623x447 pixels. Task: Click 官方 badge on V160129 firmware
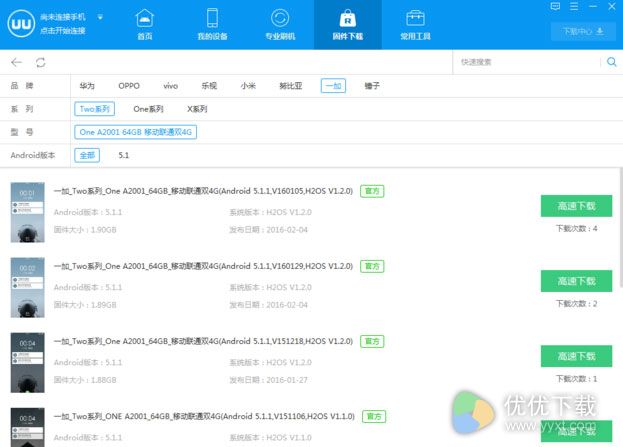click(x=372, y=266)
